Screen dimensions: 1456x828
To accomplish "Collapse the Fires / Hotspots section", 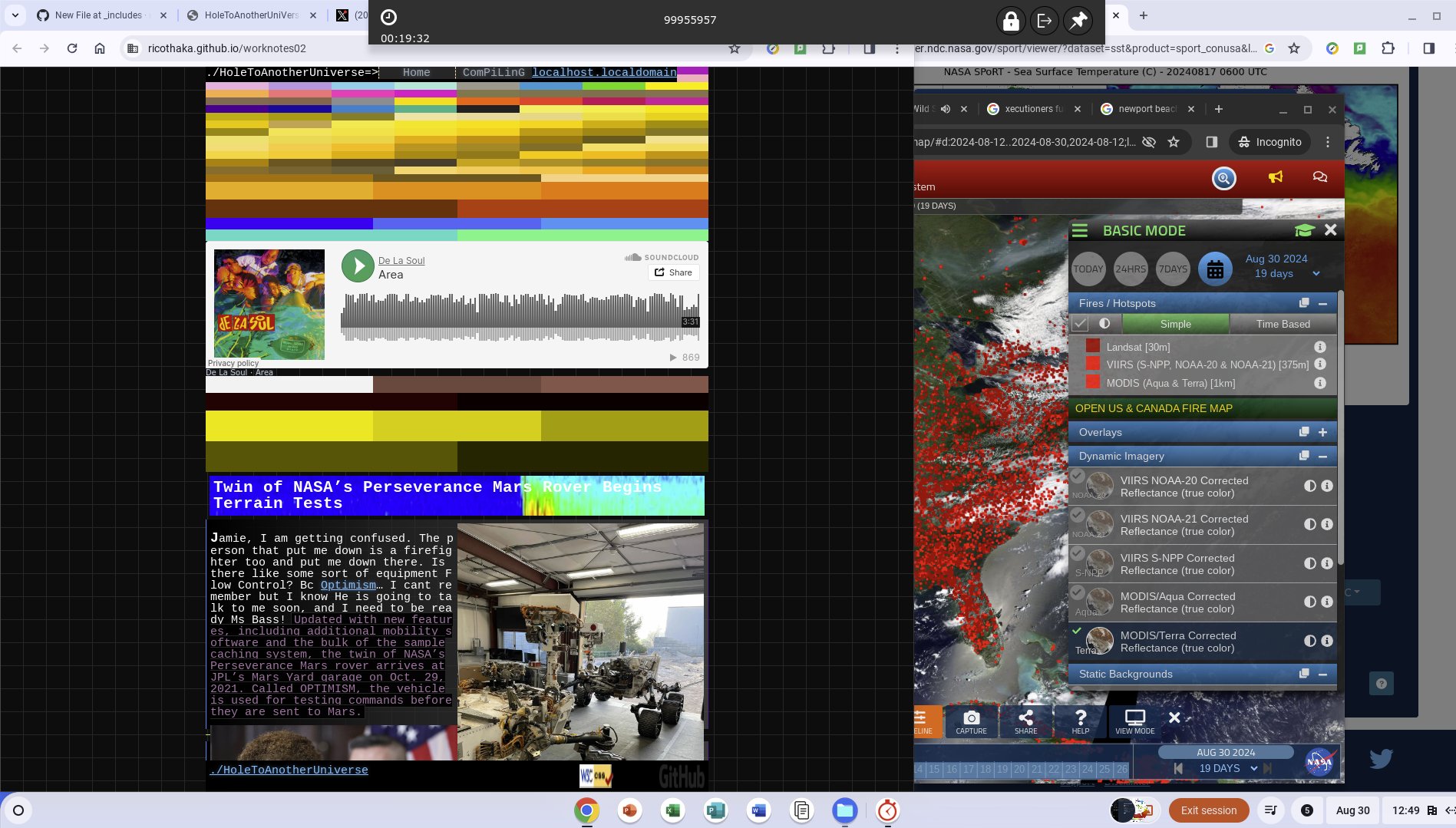I will click(x=1322, y=304).
